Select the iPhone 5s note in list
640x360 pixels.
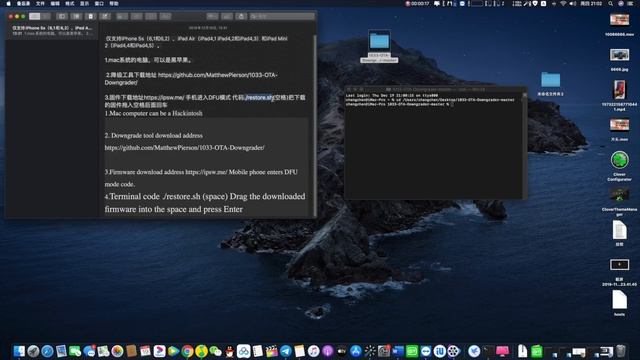pos(52,31)
